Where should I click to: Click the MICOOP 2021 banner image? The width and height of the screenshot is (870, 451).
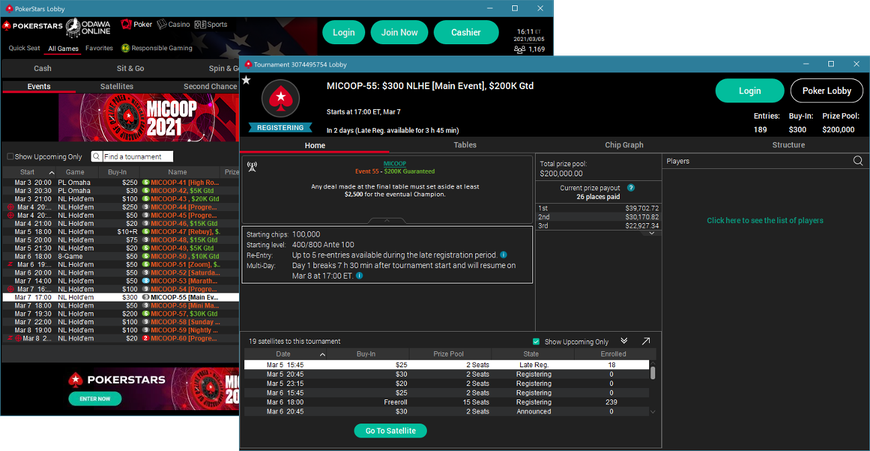pyautogui.click(x=149, y=117)
